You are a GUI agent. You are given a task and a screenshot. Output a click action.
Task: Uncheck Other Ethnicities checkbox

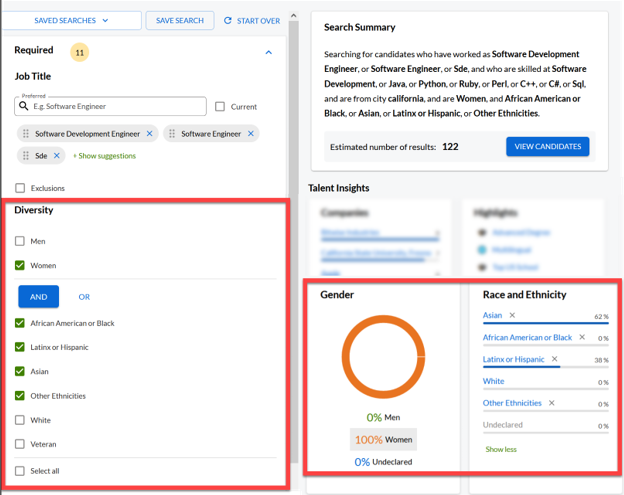(20, 396)
